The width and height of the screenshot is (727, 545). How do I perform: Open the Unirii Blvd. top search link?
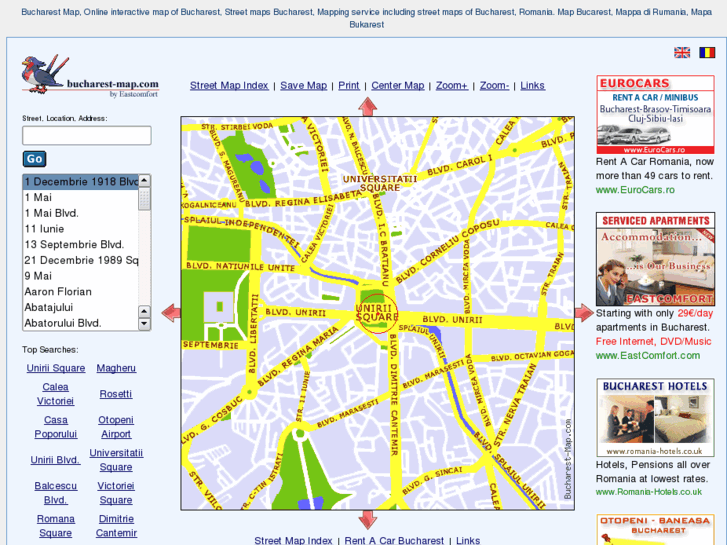click(x=55, y=460)
